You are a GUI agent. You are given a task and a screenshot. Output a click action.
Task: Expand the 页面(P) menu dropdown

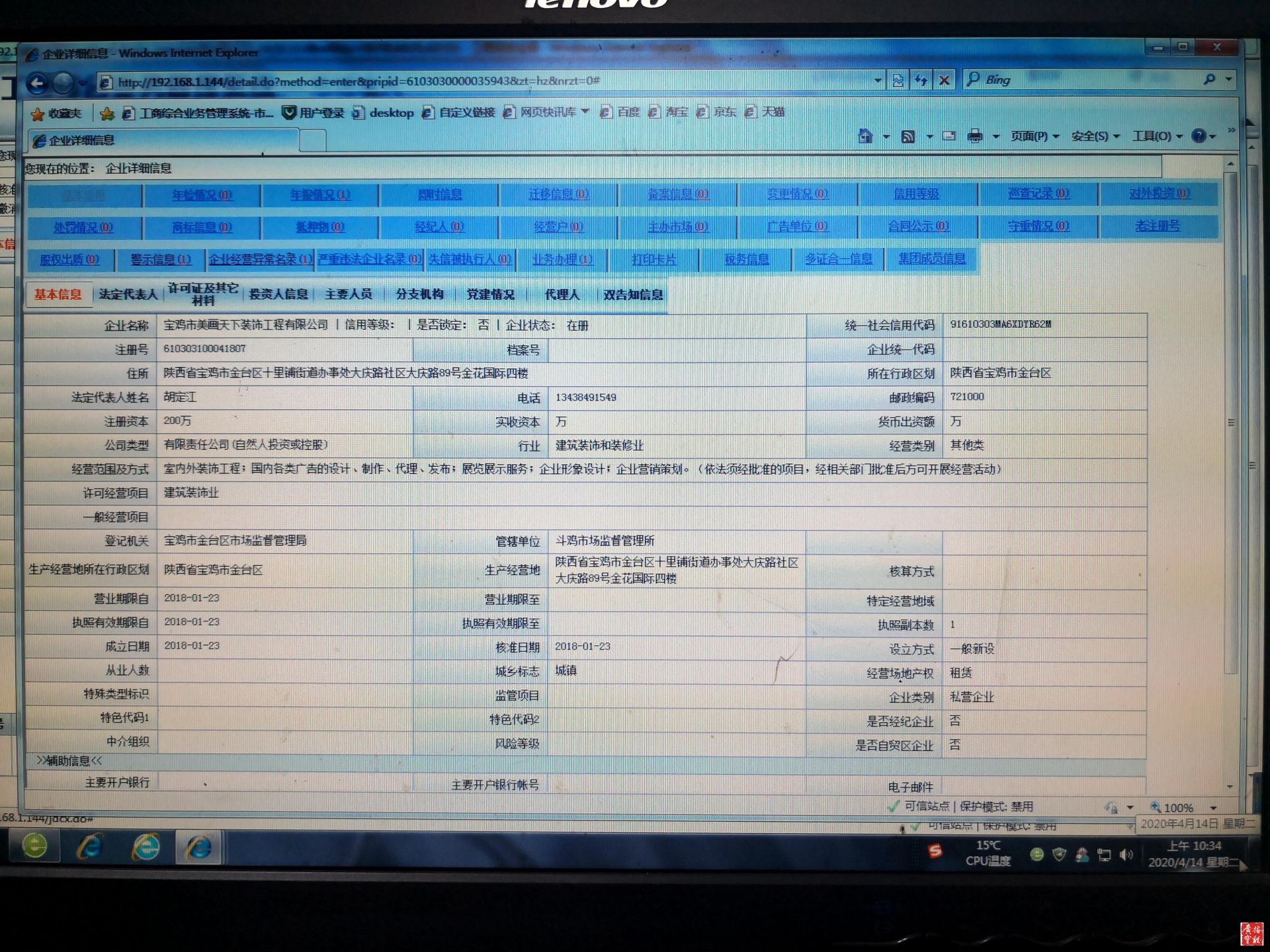1035,136
